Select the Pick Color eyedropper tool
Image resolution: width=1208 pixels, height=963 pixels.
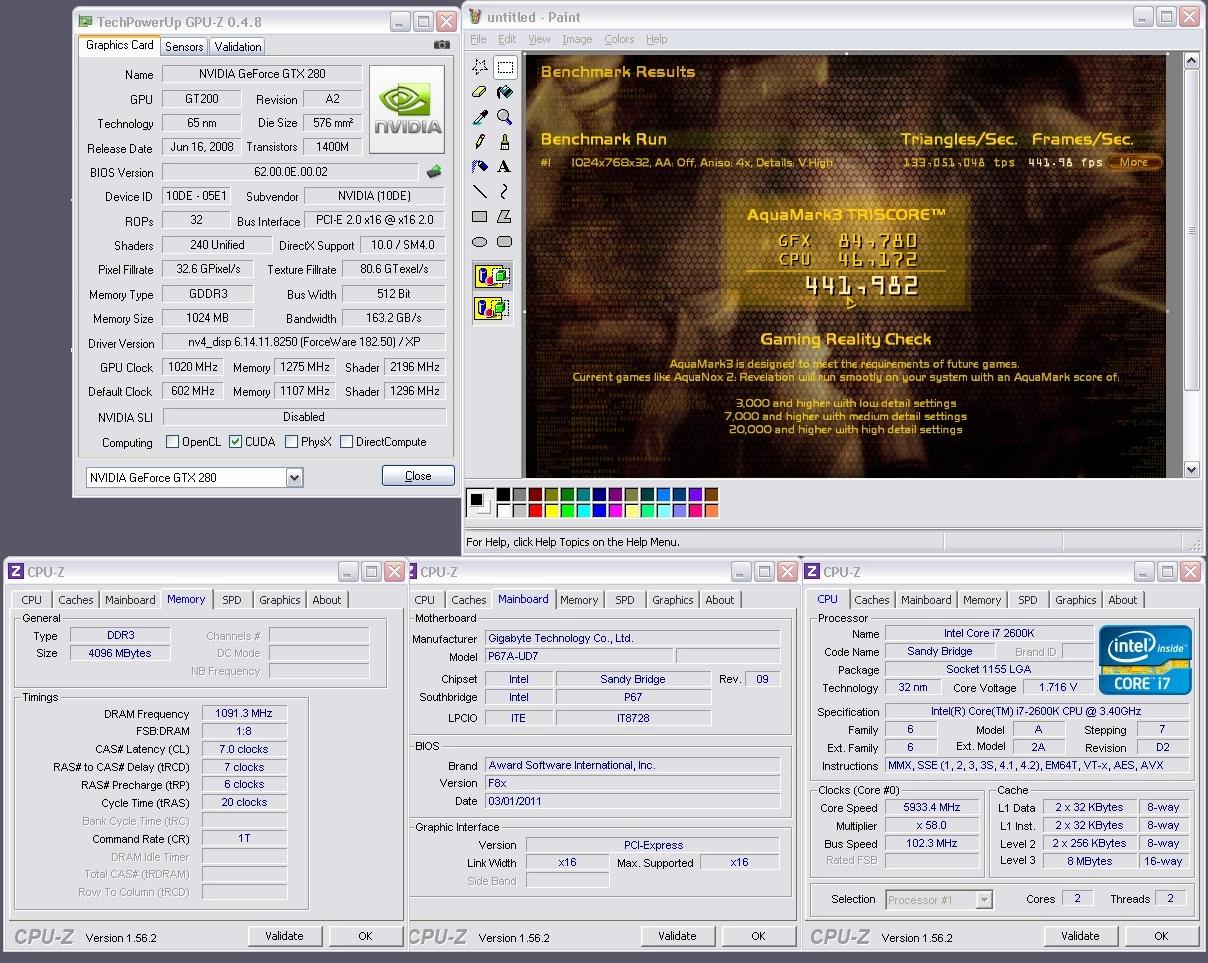point(480,117)
